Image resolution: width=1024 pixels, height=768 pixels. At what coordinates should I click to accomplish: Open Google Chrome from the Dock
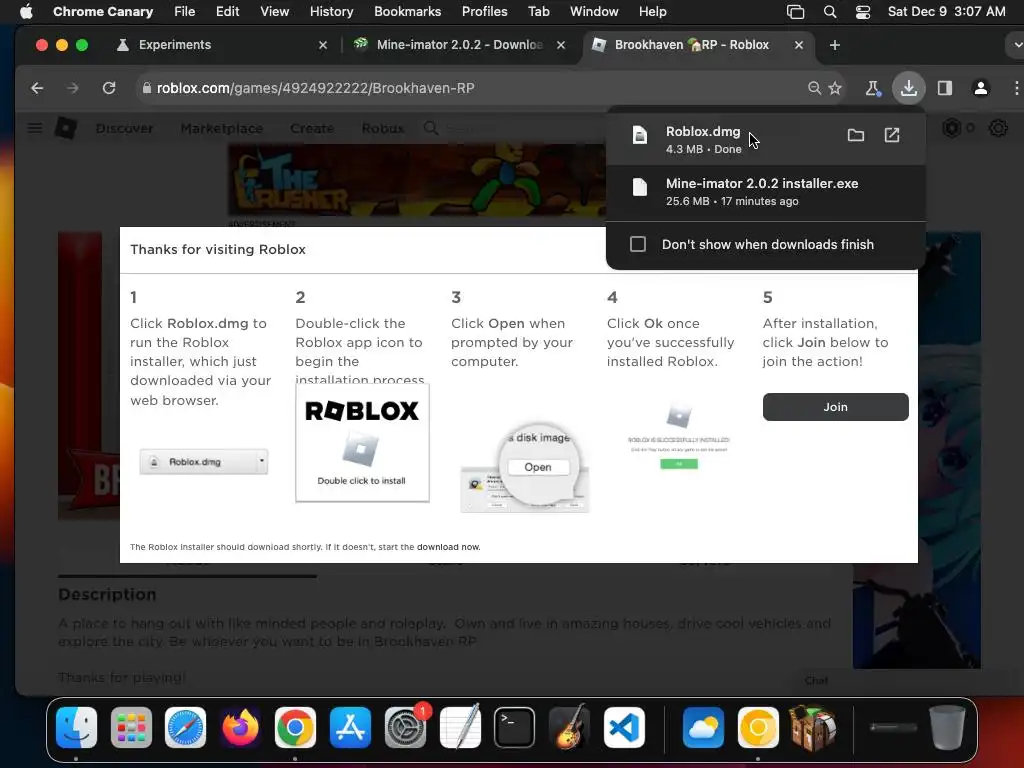[295, 728]
